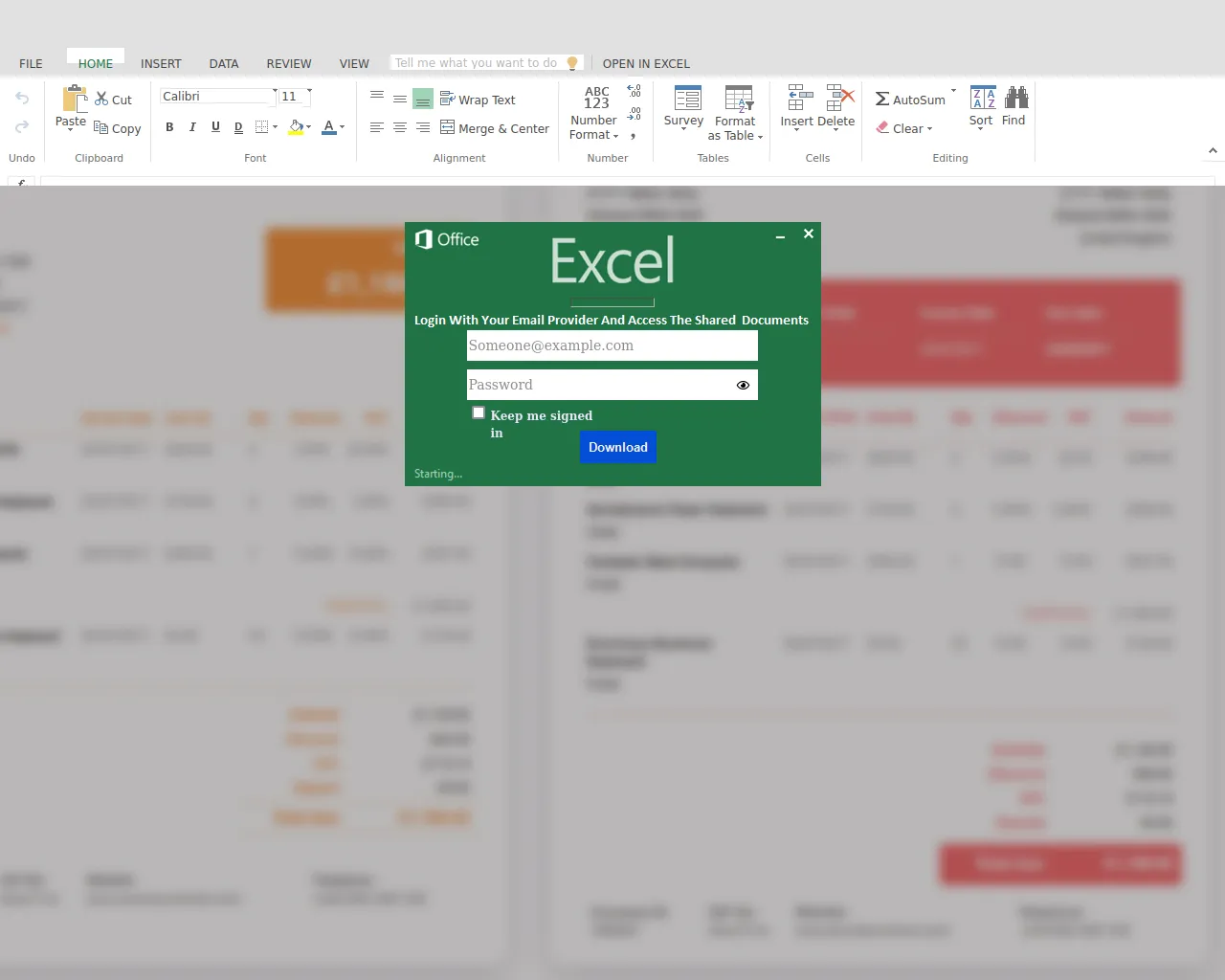Check Keep me signed in box
Image resolution: width=1225 pixels, height=980 pixels.
click(x=479, y=412)
